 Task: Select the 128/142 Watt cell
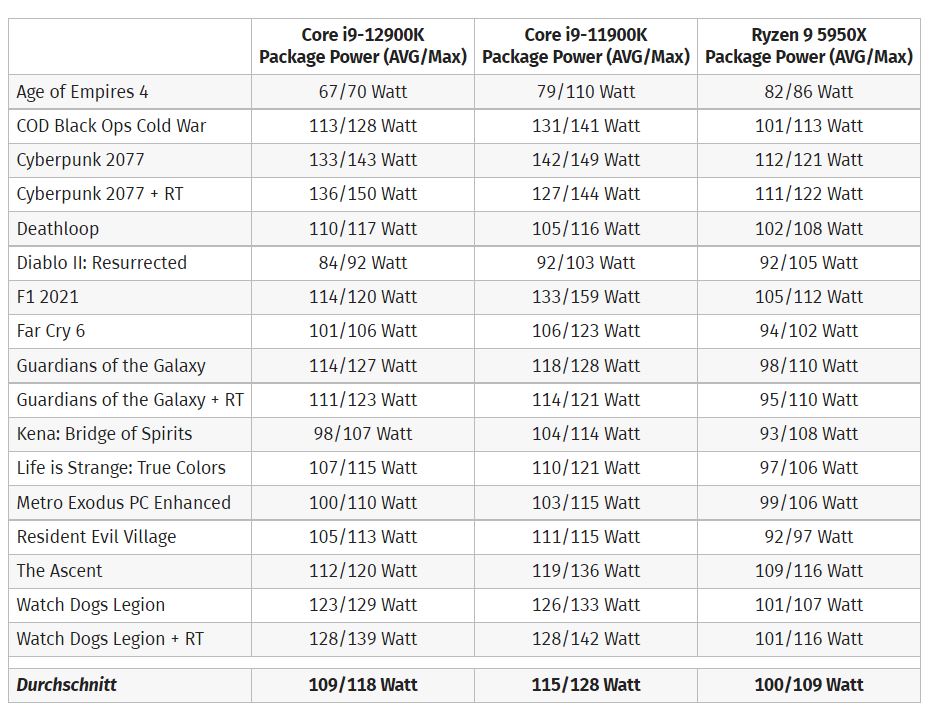(x=586, y=639)
